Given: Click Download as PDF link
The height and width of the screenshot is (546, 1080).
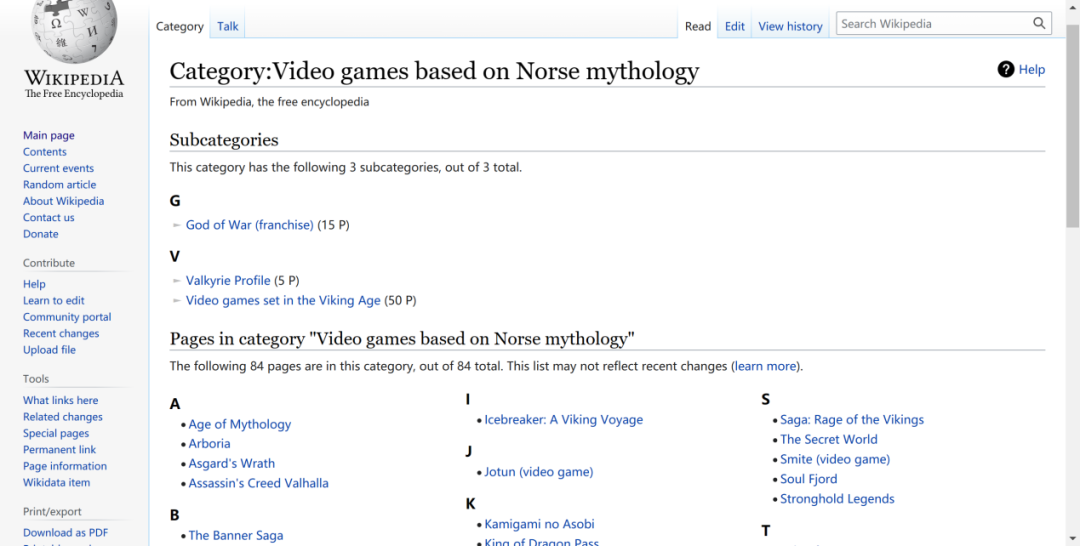Looking at the screenshot, I should [x=65, y=533].
